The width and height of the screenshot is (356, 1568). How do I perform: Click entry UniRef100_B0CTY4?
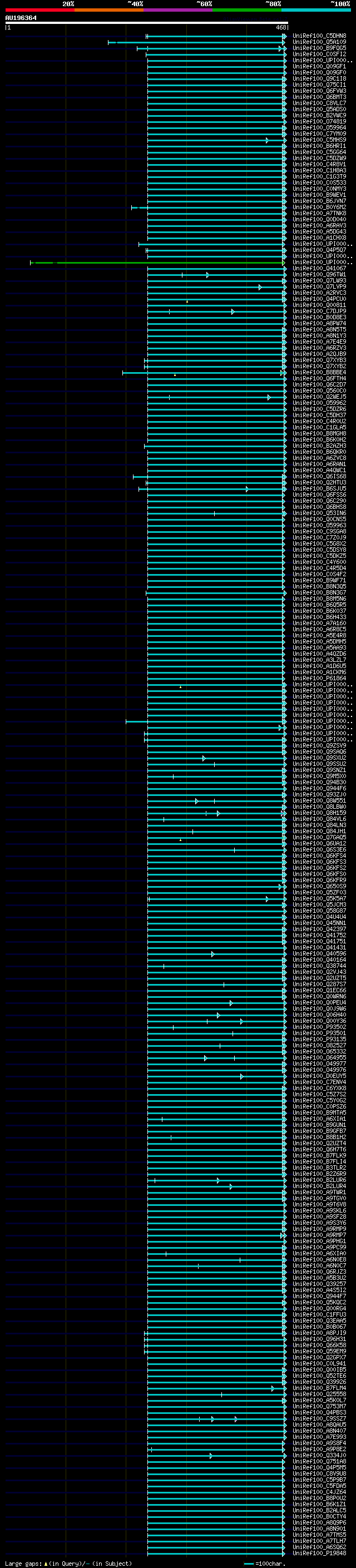click(x=319, y=1516)
